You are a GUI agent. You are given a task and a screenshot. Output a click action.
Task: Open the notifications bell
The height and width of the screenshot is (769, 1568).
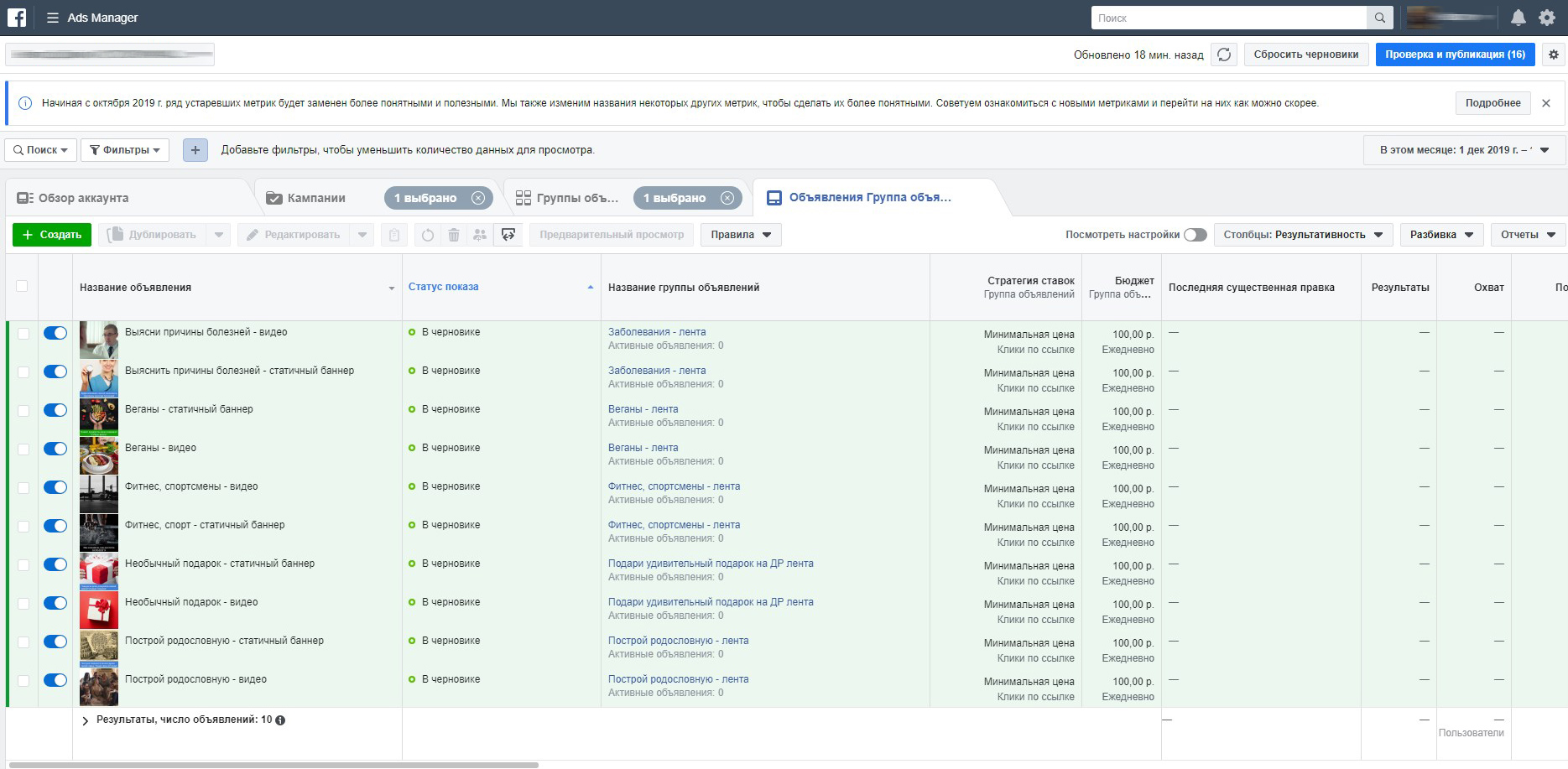point(1519,18)
